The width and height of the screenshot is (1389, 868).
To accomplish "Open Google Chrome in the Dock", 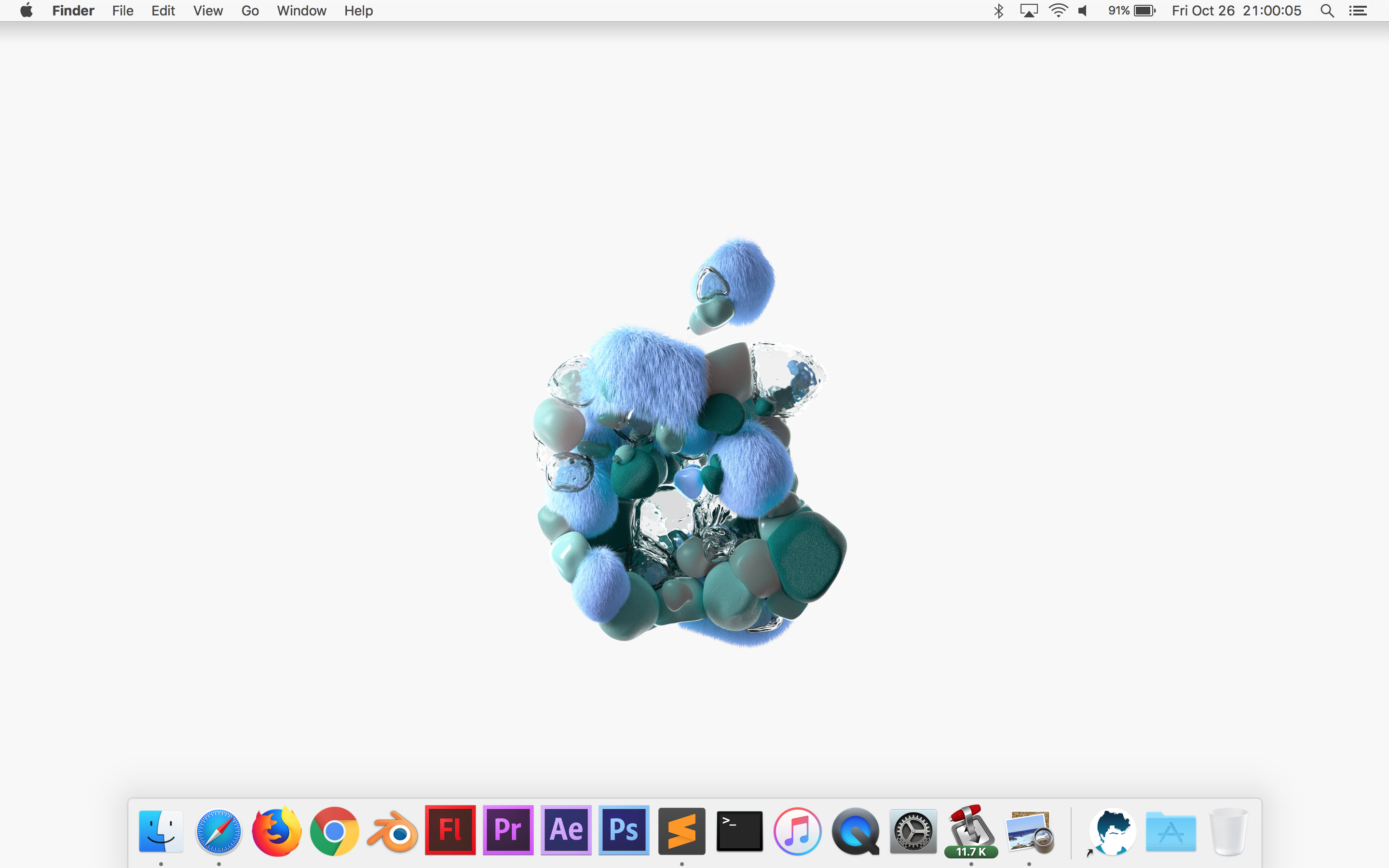I will [x=335, y=831].
